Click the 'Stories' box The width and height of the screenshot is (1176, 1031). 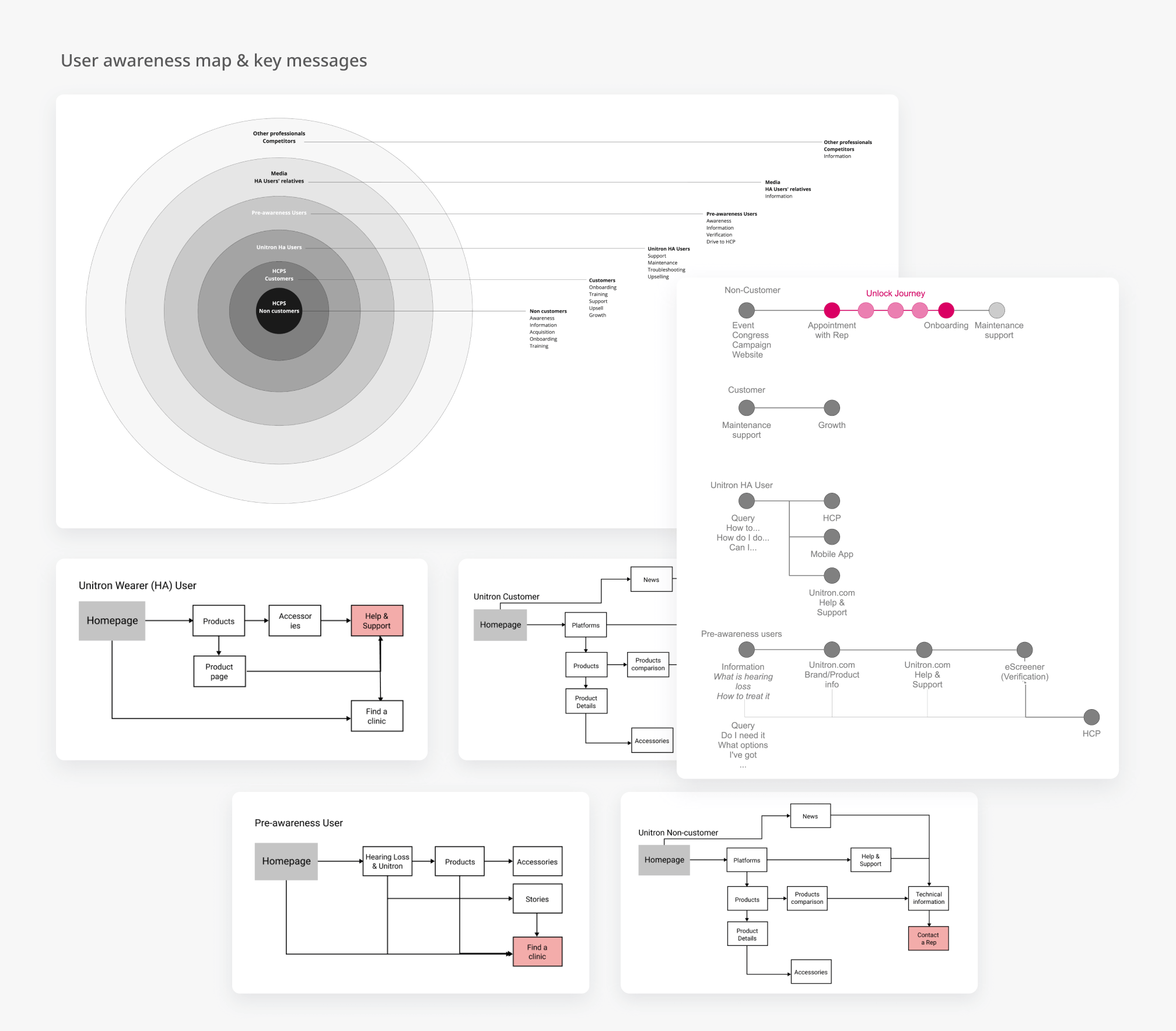[537, 899]
